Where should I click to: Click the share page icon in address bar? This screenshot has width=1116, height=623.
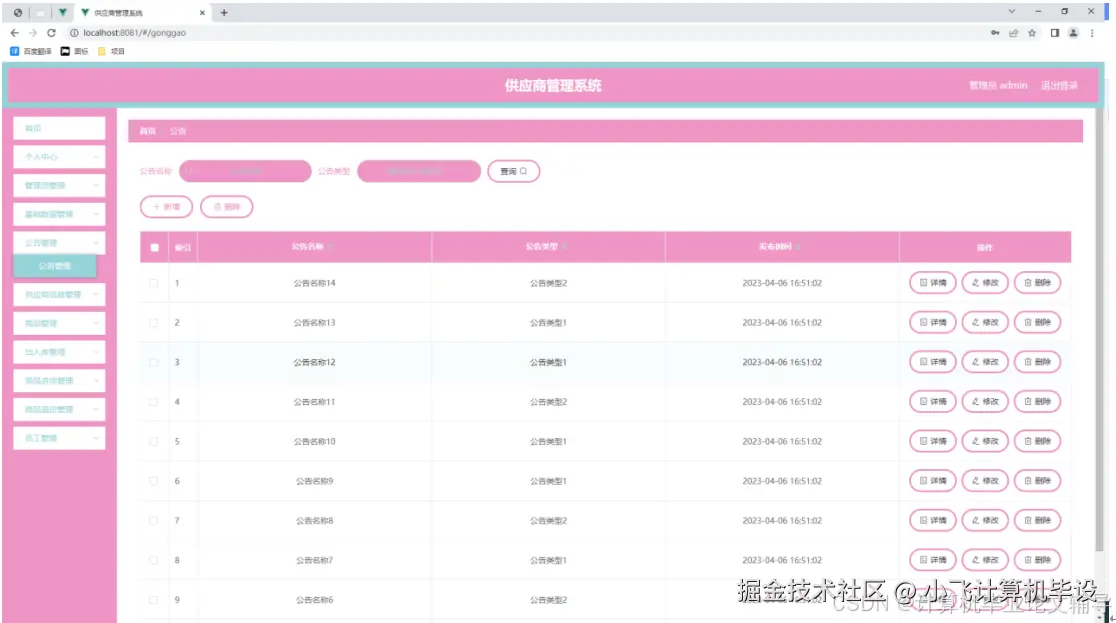point(1014,33)
